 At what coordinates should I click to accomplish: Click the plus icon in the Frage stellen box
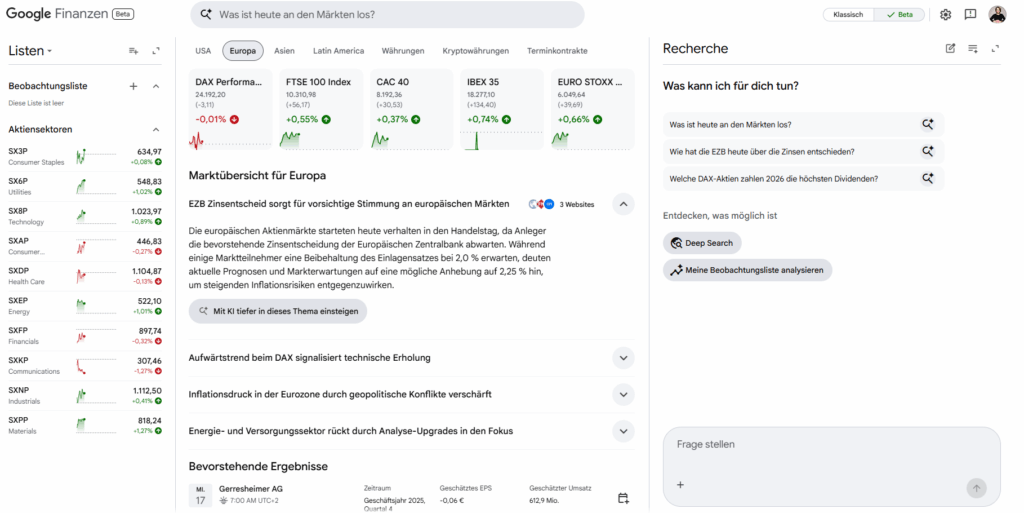pos(680,485)
